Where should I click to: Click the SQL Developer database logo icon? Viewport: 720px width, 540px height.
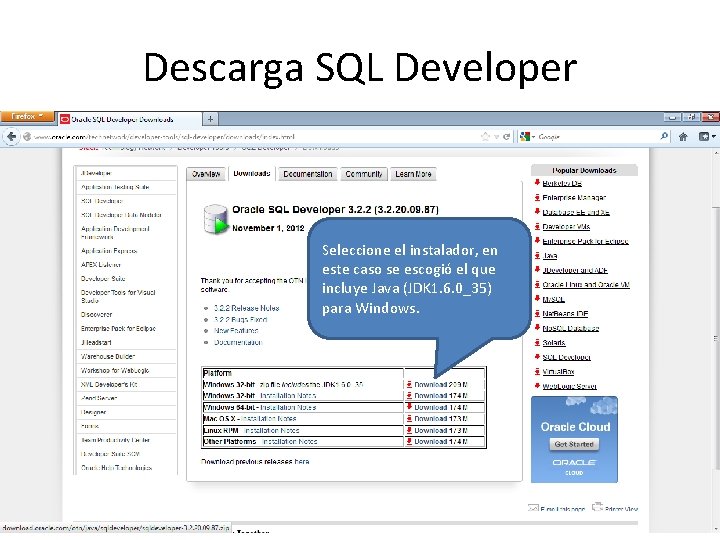215,219
